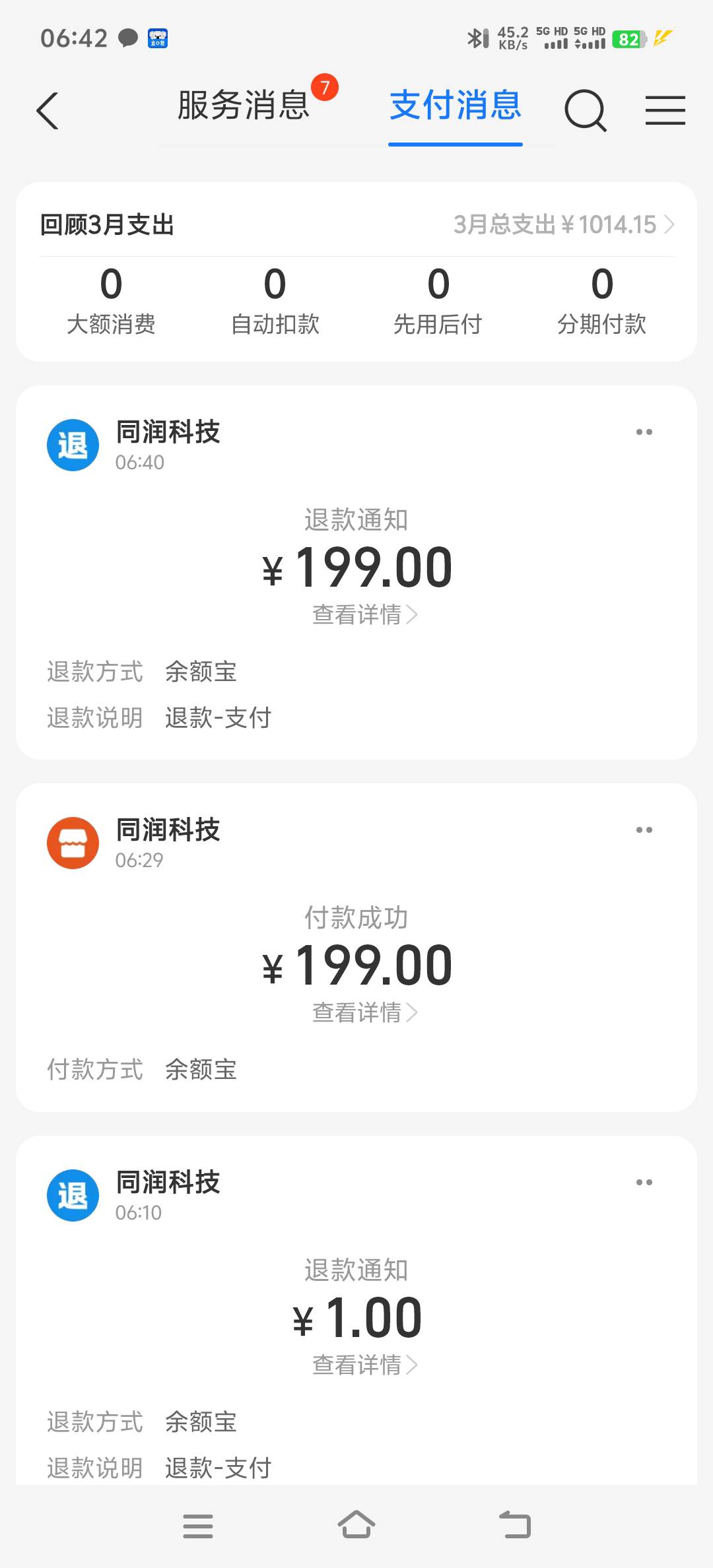Tap the blue refund icon at 06:40
Viewport: 713px width, 1568px height.
(73, 445)
